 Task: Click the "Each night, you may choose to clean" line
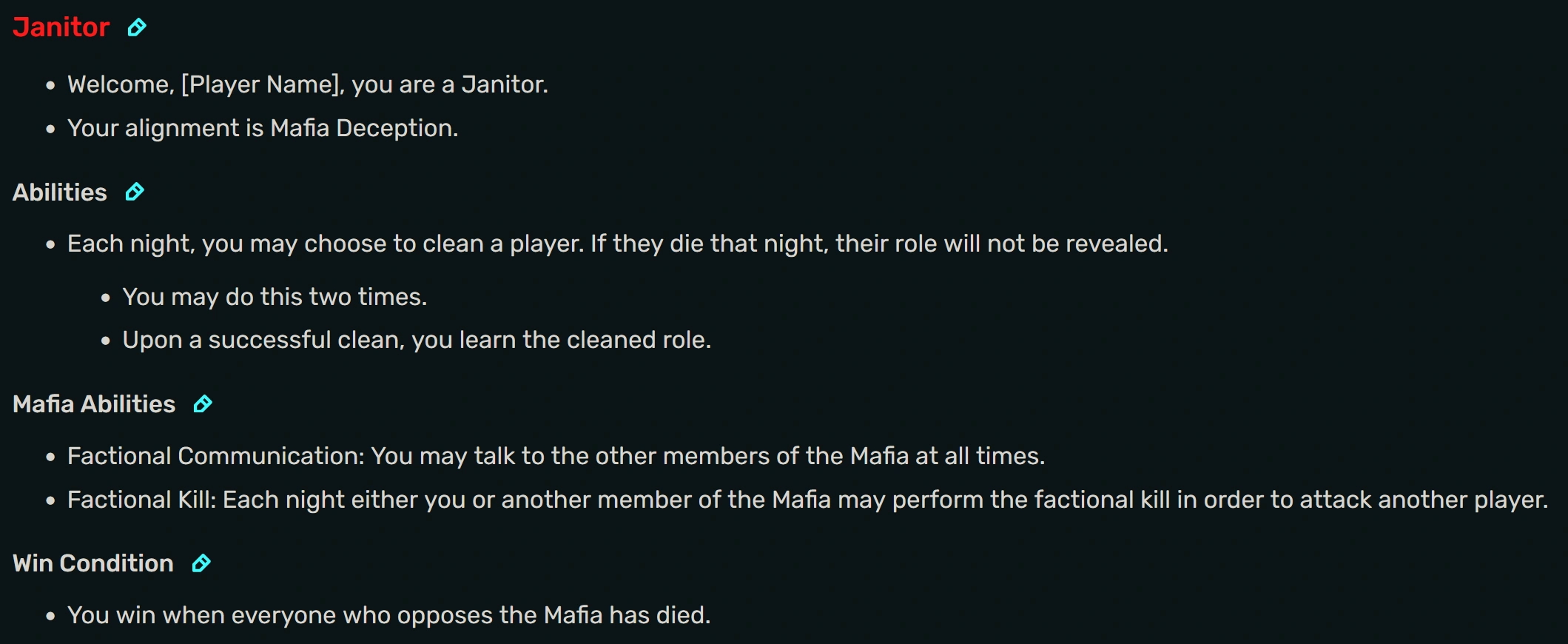tap(617, 244)
